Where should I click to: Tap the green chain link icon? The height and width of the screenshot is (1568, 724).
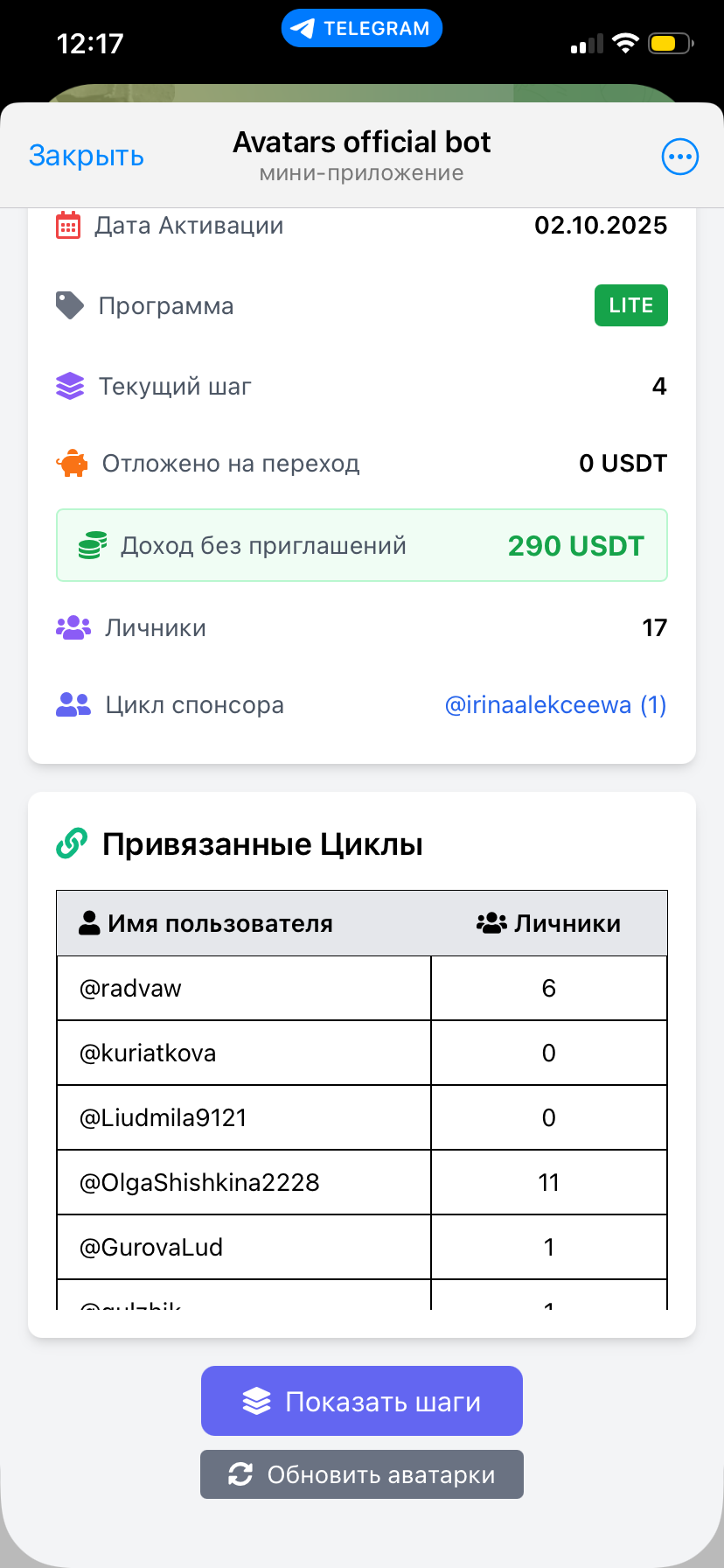click(72, 843)
